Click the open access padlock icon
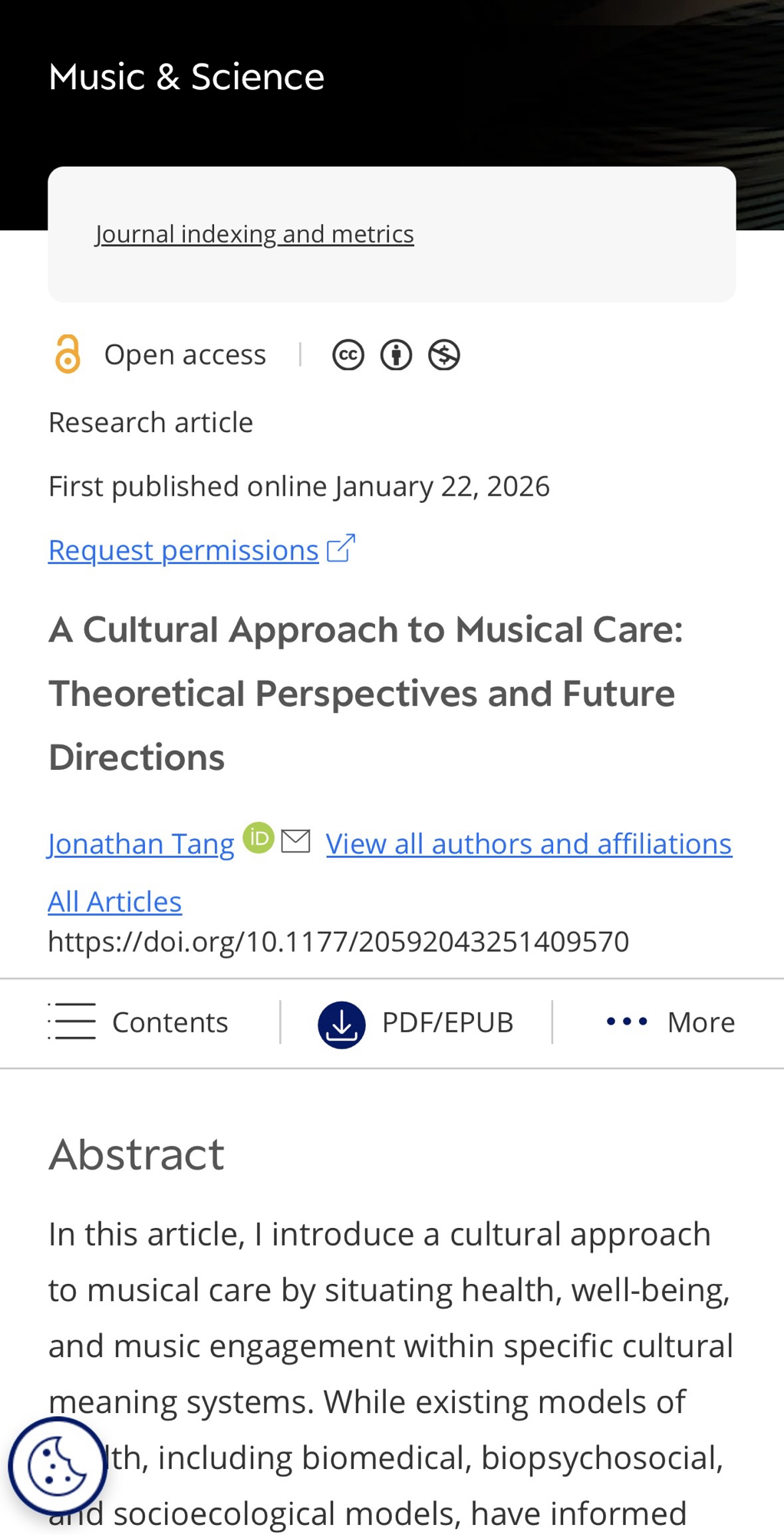784x1535 pixels. point(68,355)
